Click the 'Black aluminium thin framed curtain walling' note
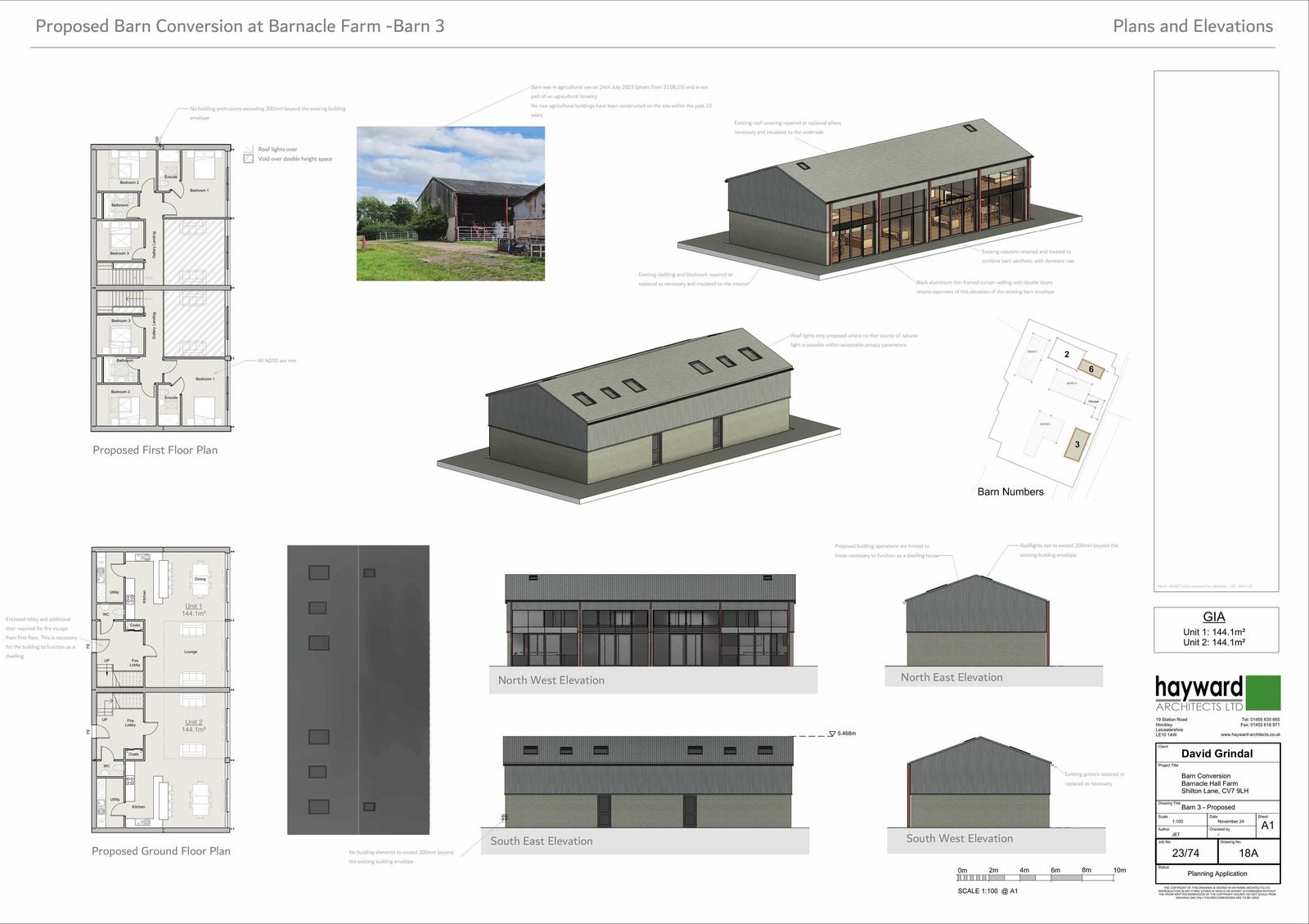Image resolution: width=1309 pixels, height=924 pixels. (985, 287)
